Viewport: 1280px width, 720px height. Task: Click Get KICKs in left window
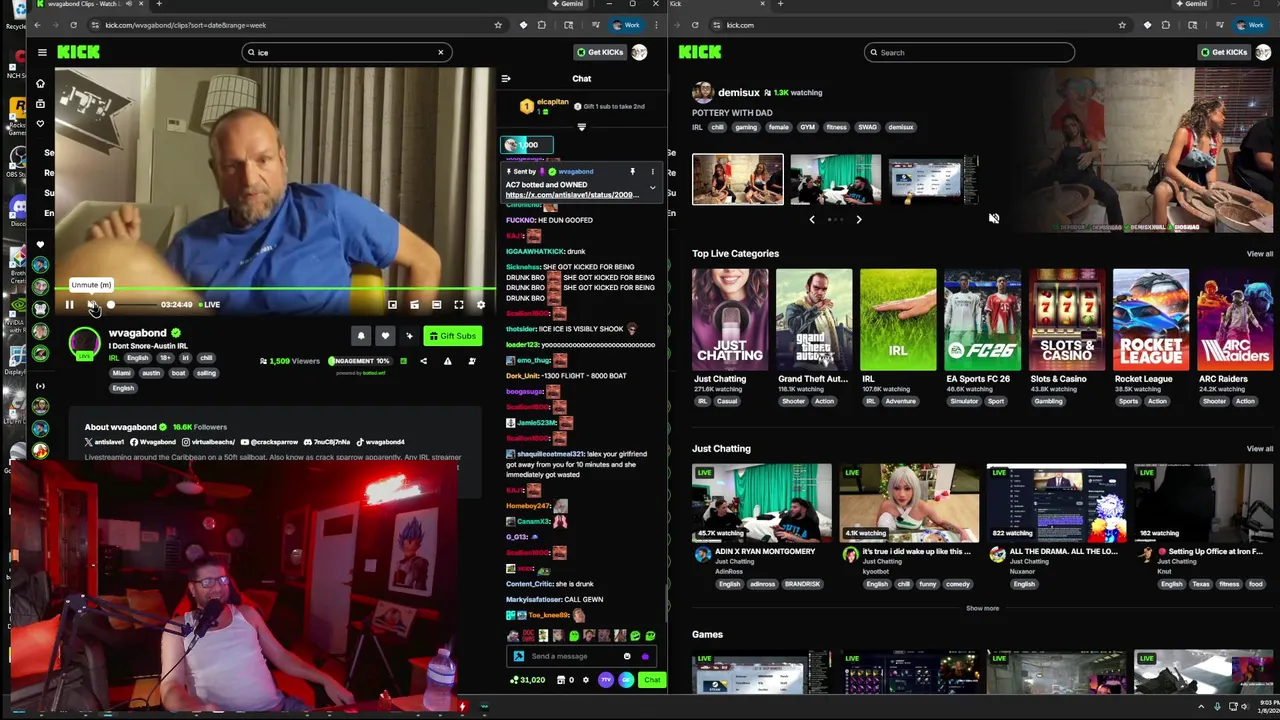pyautogui.click(x=600, y=52)
